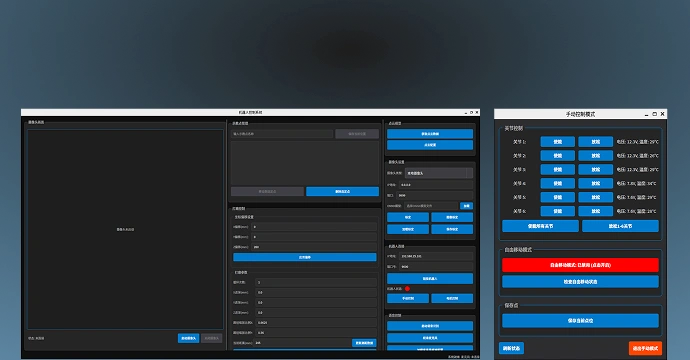This screenshot has height=360, width=690.
Task: Click blue 删除选定点 button
Action: pyautogui.click(x=342, y=191)
